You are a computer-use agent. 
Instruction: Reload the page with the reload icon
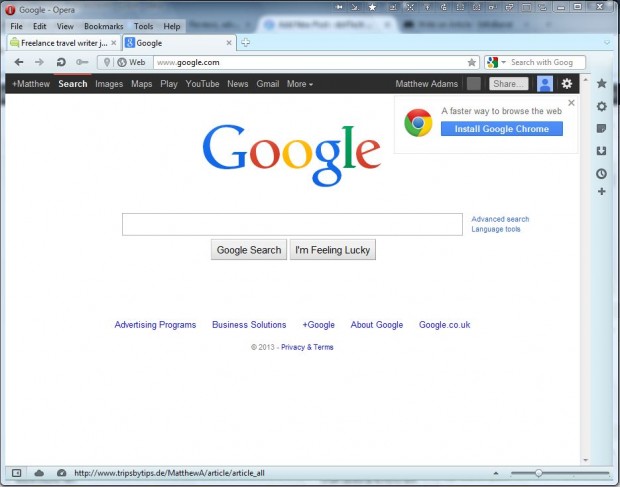pyautogui.click(x=61, y=62)
